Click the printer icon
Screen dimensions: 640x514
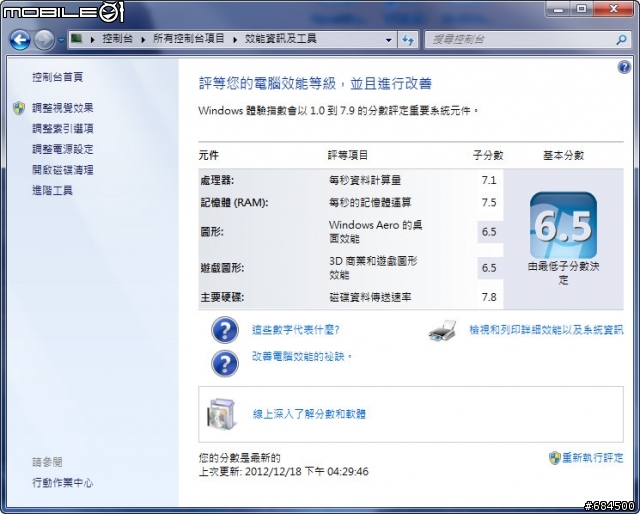pos(442,331)
